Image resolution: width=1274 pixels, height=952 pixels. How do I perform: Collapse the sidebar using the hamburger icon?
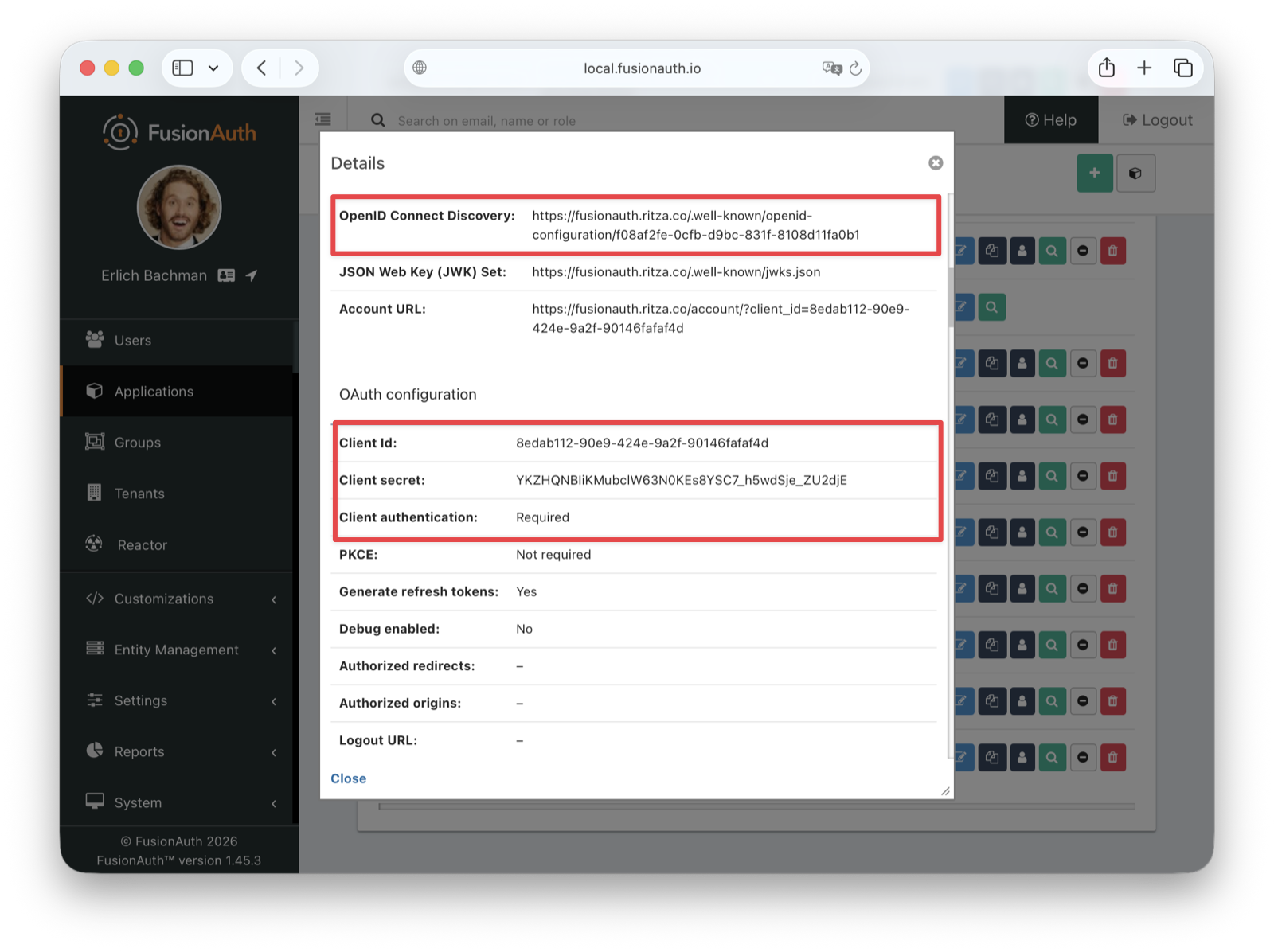(x=322, y=119)
